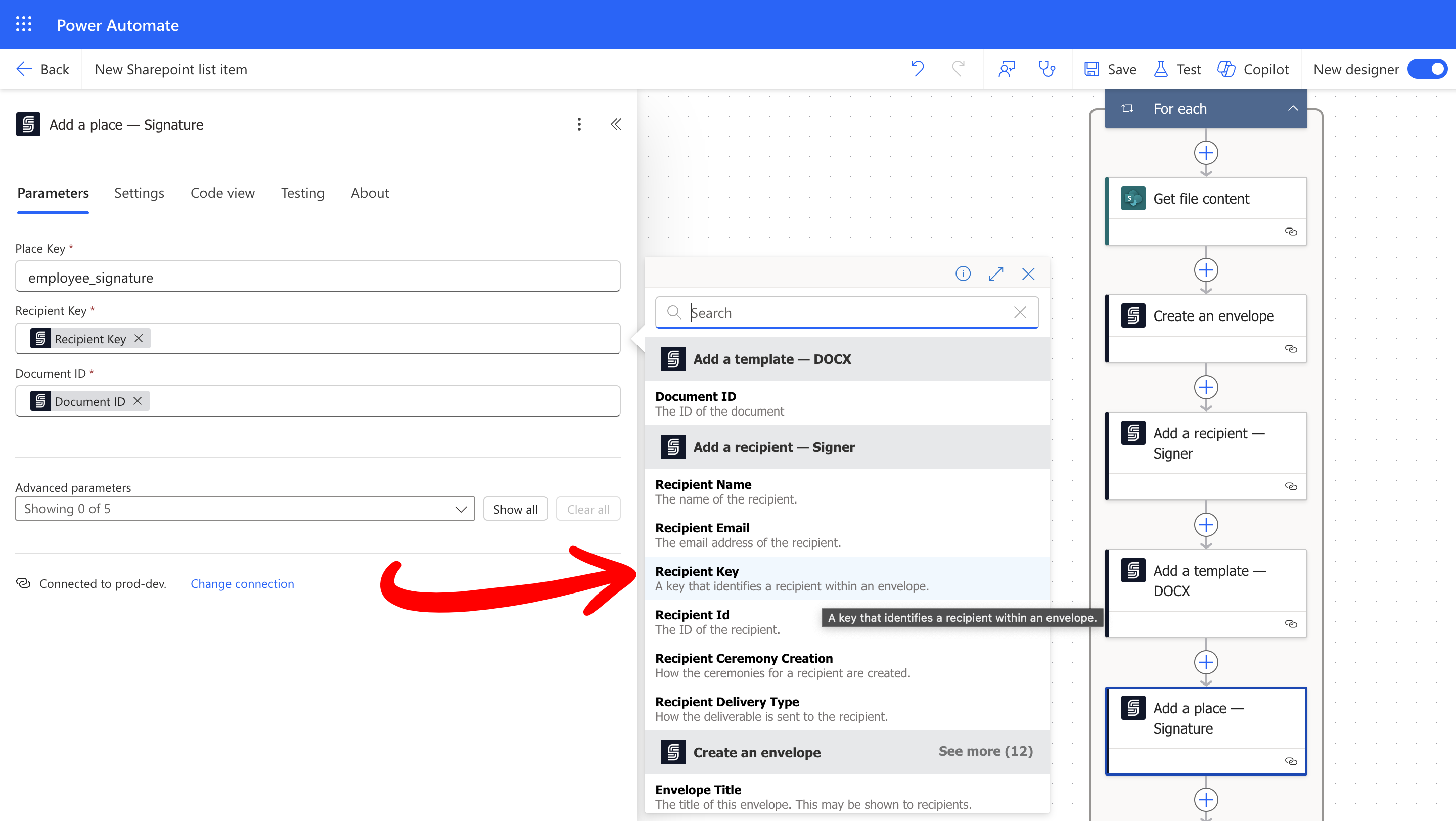
Task: Click the info icon in dynamic content
Action: (963, 274)
